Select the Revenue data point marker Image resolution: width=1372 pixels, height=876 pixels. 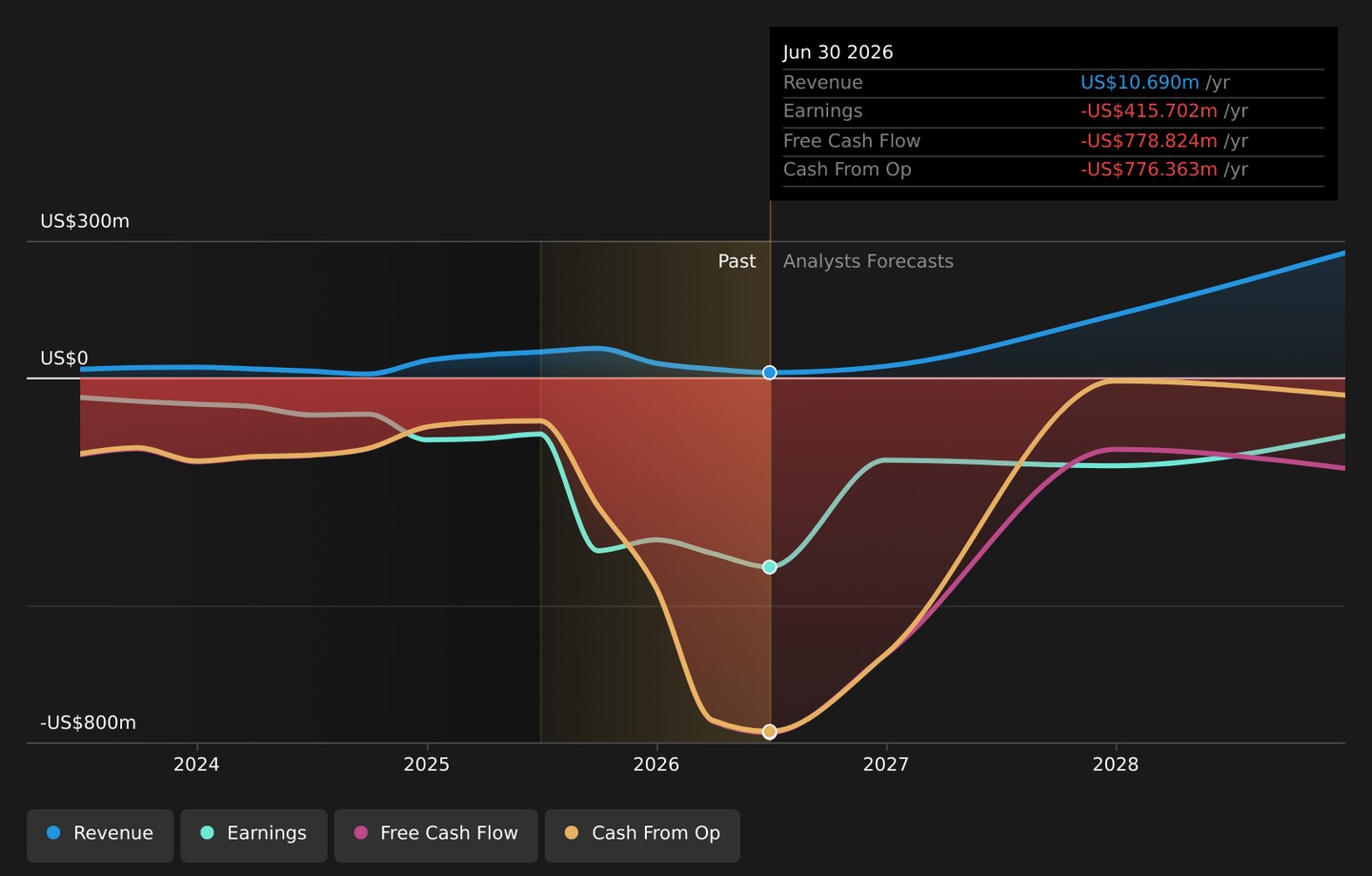tap(770, 373)
